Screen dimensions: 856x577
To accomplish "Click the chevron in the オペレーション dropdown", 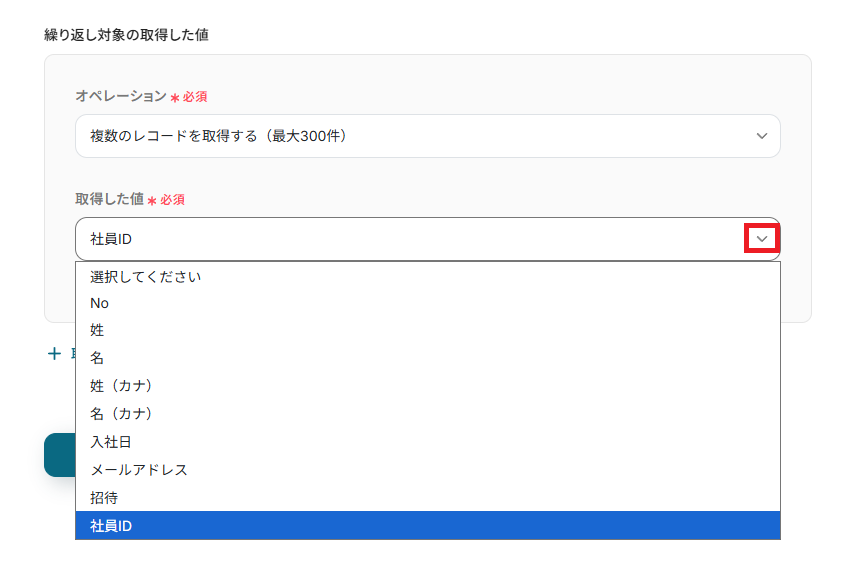I will pyautogui.click(x=762, y=136).
